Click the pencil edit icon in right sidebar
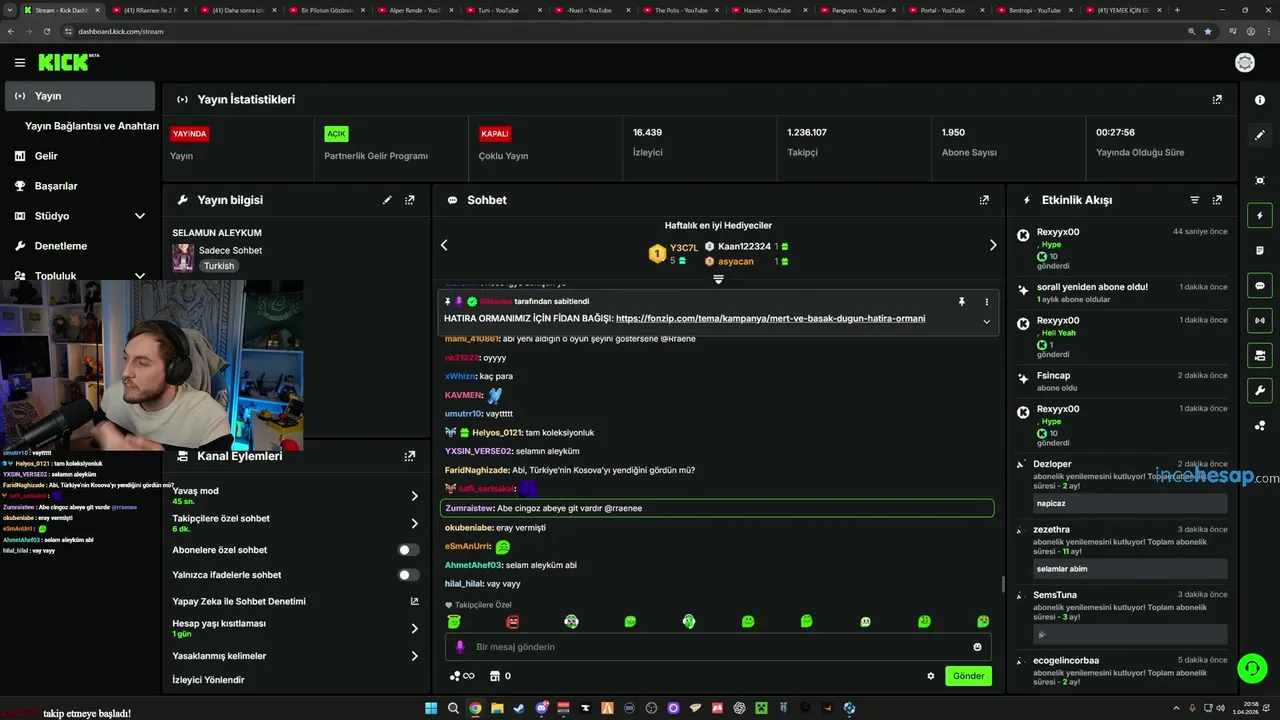 point(1260,135)
